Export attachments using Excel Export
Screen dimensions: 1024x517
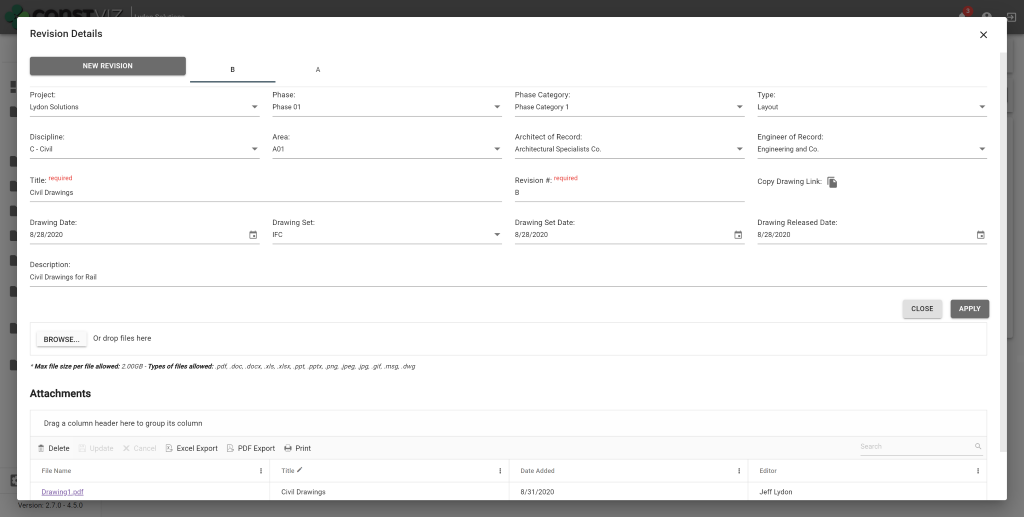click(x=191, y=448)
